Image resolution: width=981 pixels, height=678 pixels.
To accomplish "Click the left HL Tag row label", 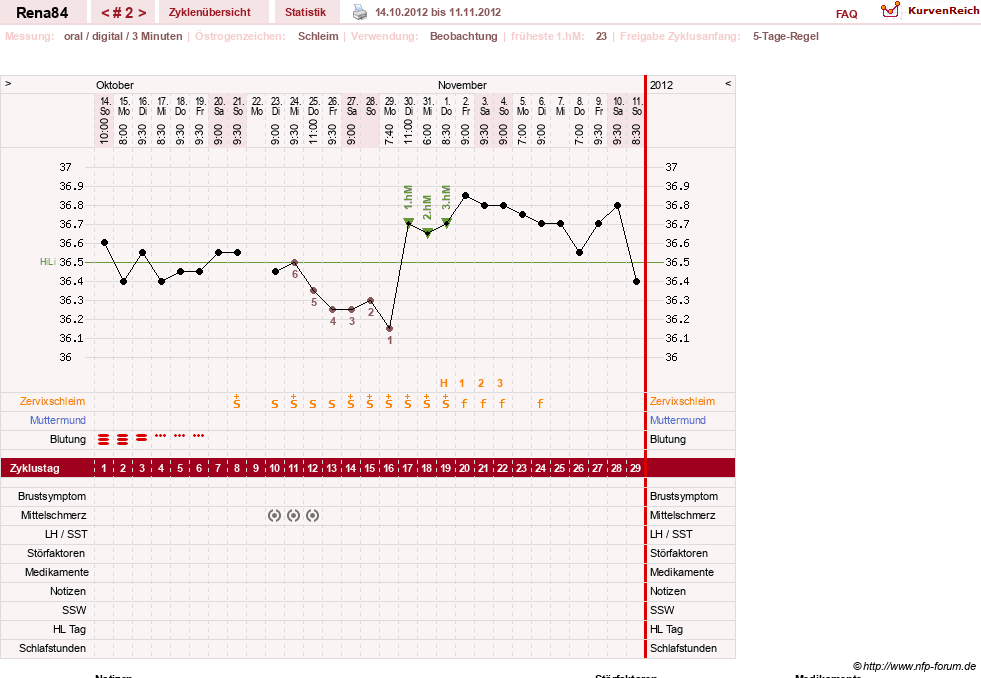I will [69, 629].
